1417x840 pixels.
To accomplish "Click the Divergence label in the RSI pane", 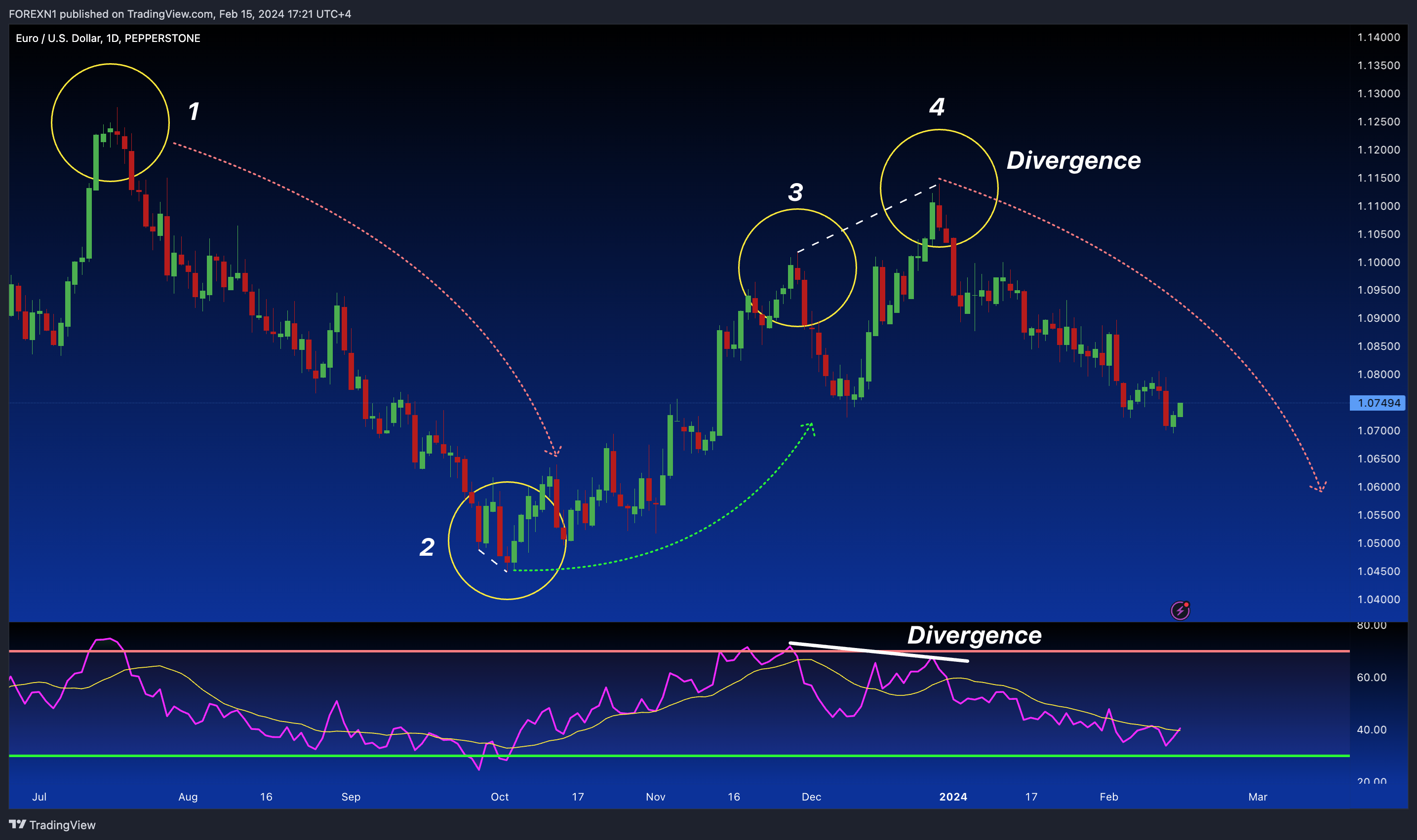I will [974, 635].
